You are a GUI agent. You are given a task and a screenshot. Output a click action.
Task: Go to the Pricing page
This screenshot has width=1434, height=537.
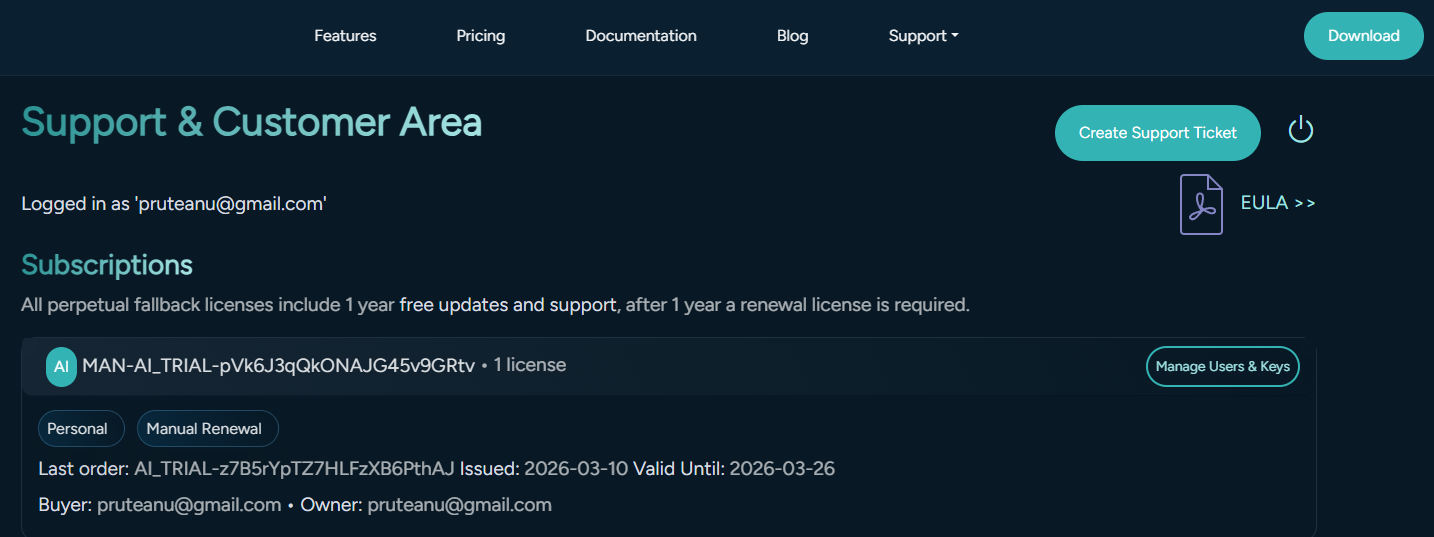(481, 36)
